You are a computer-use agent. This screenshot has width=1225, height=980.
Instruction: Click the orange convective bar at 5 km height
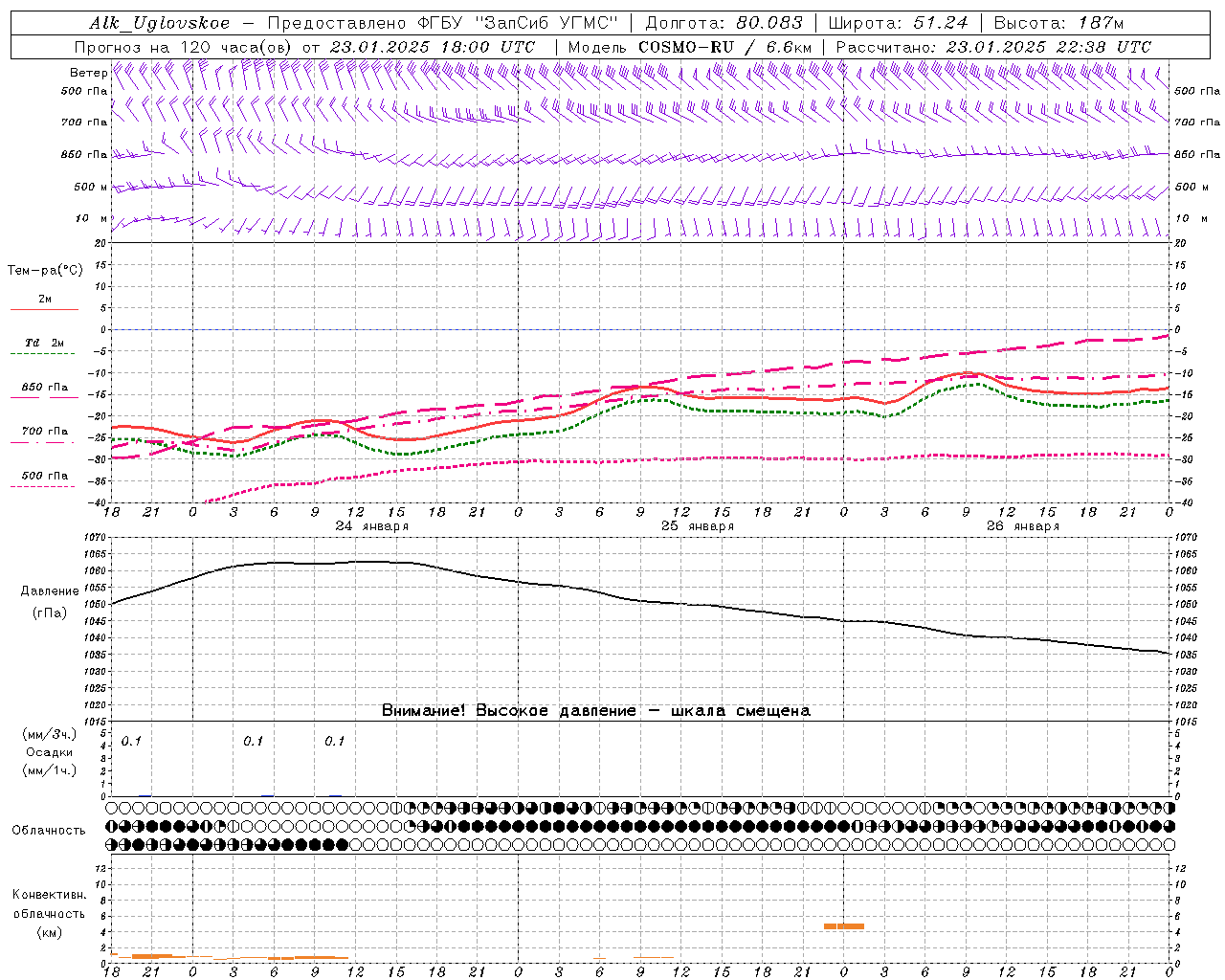pos(844,926)
